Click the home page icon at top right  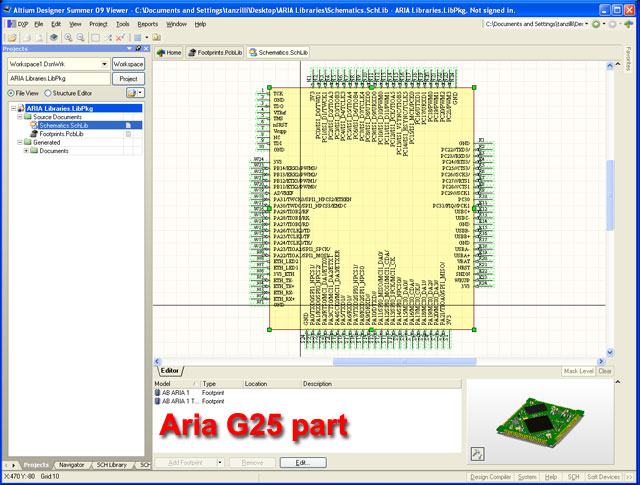pos(629,24)
